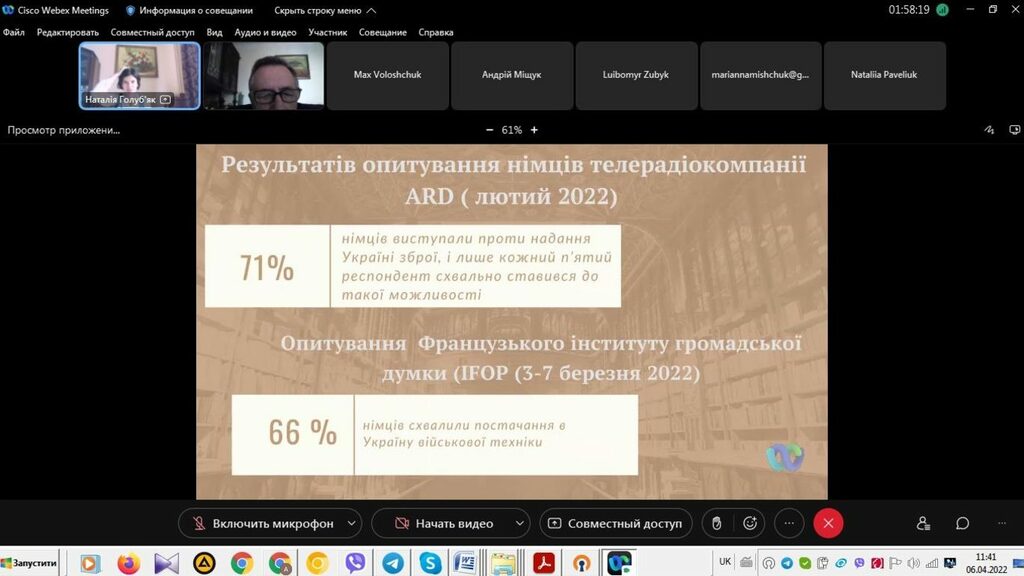1024x576 pixels.
Task: Open the Участник menu
Action: [x=328, y=32]
